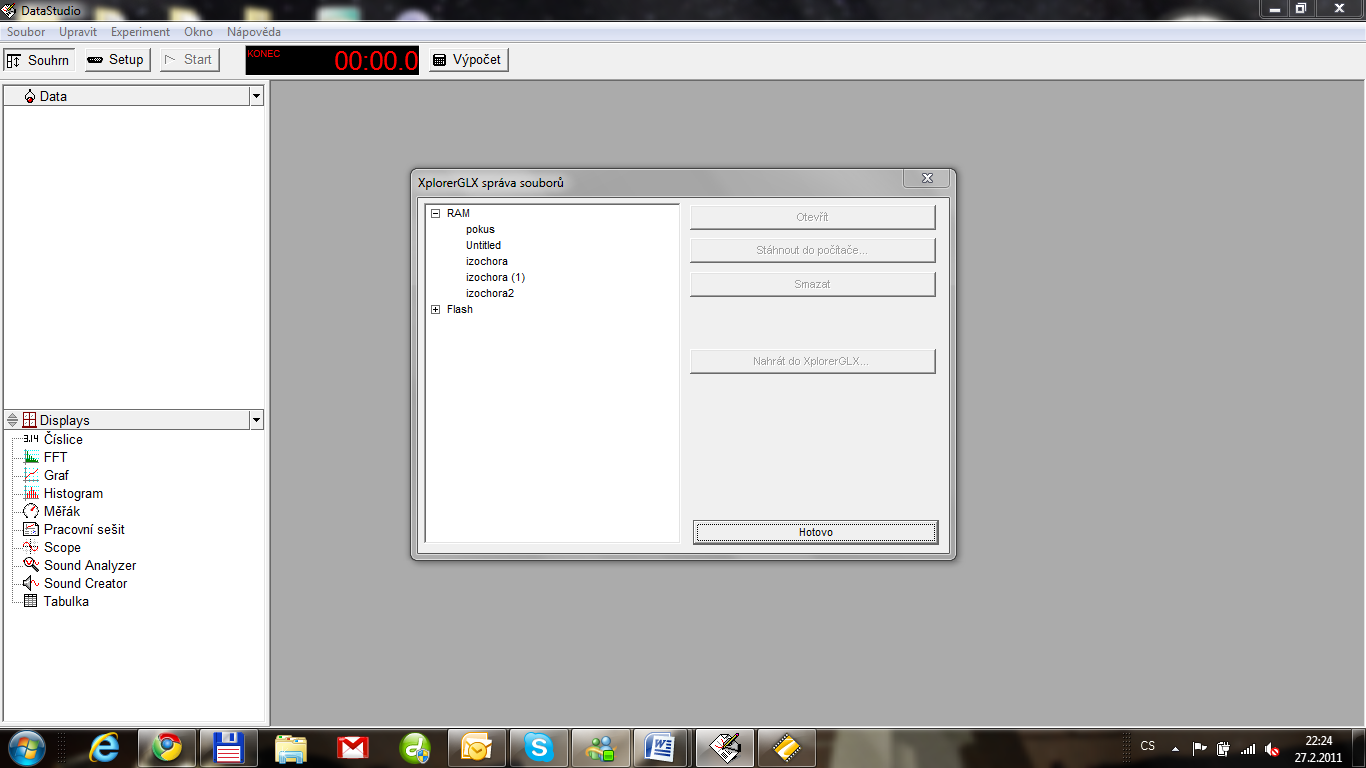Open the Pracovní sešit workbook icon

tap(31, 529)
